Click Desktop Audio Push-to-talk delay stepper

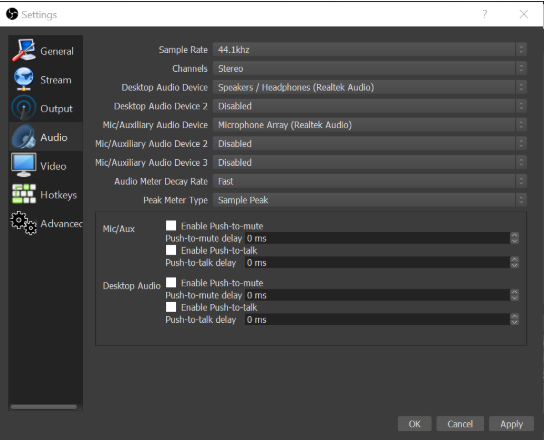(515, 320)
